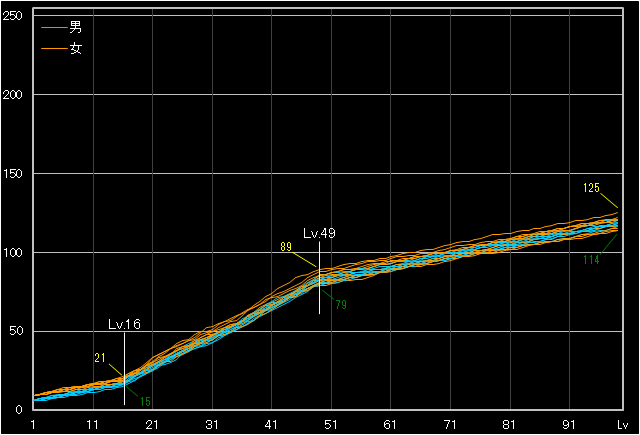Click y-axis label 50
The image size is (640, 435).
point(16,331)
